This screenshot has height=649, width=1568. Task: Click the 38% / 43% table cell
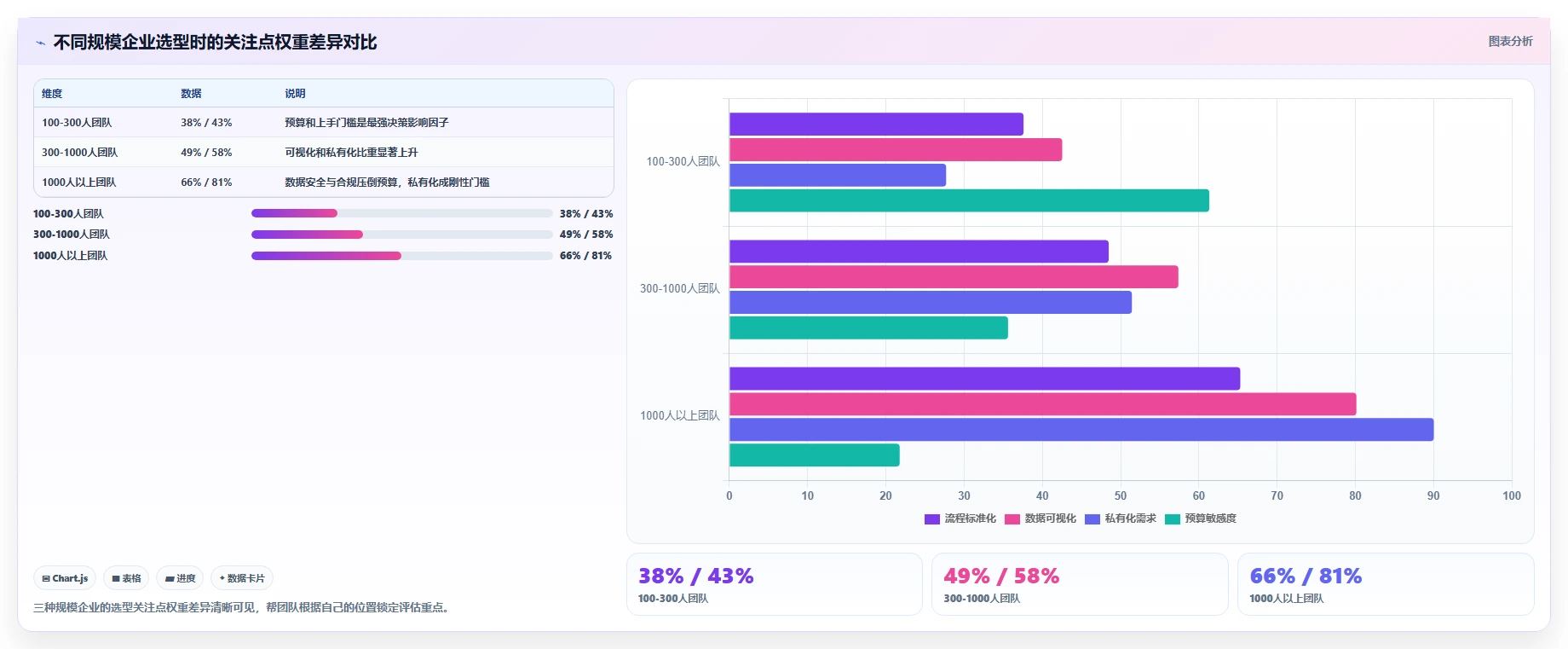tap(206, 123)
